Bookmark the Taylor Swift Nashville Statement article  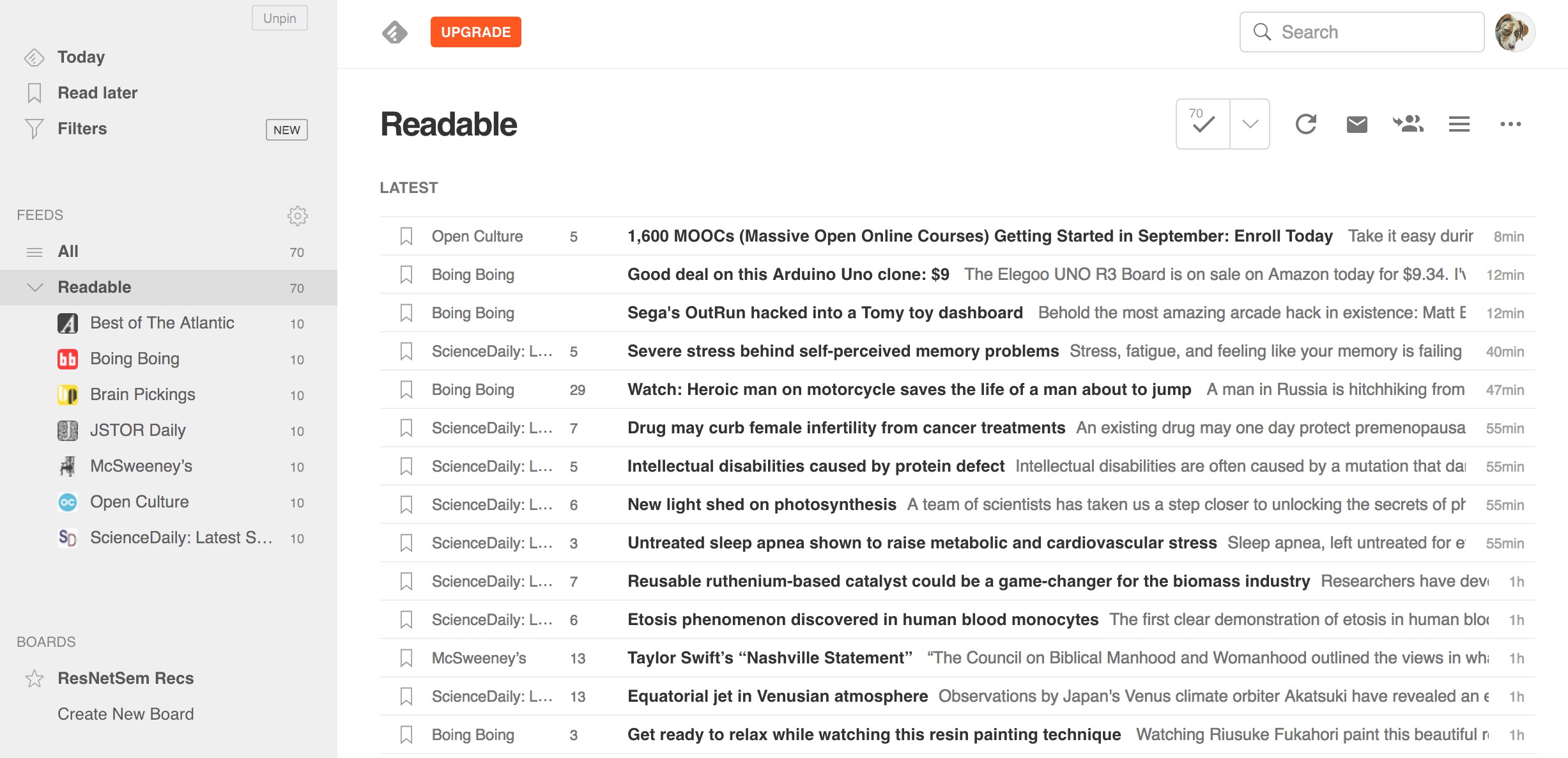click(x=406, y=658)
